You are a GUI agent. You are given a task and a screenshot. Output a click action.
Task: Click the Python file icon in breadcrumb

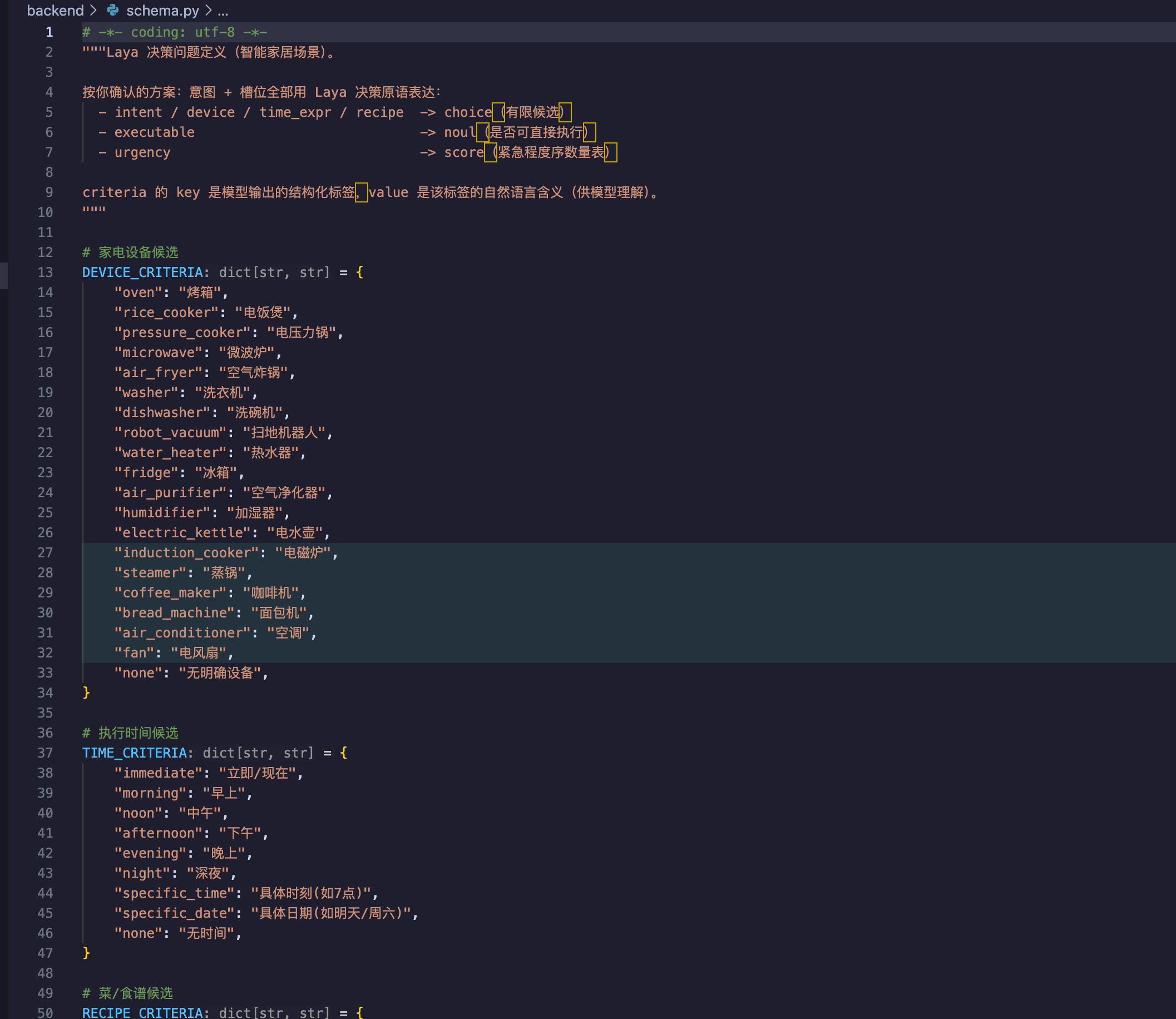(x=112, y=10)
